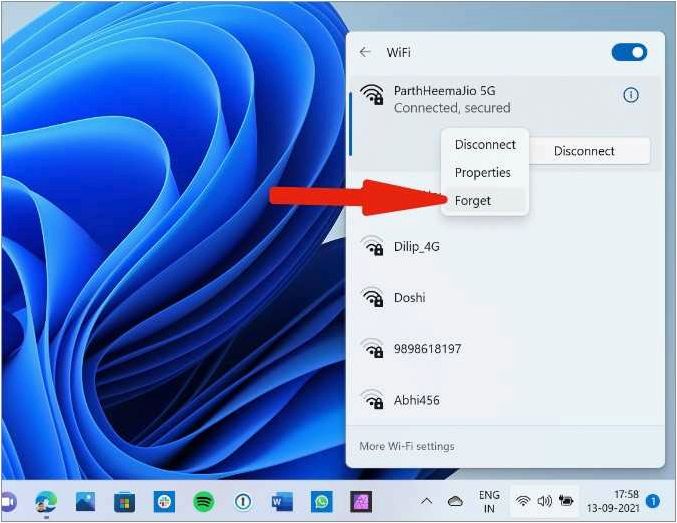Click the Doshi secured WiFi icon

click(x=372, y=297)
